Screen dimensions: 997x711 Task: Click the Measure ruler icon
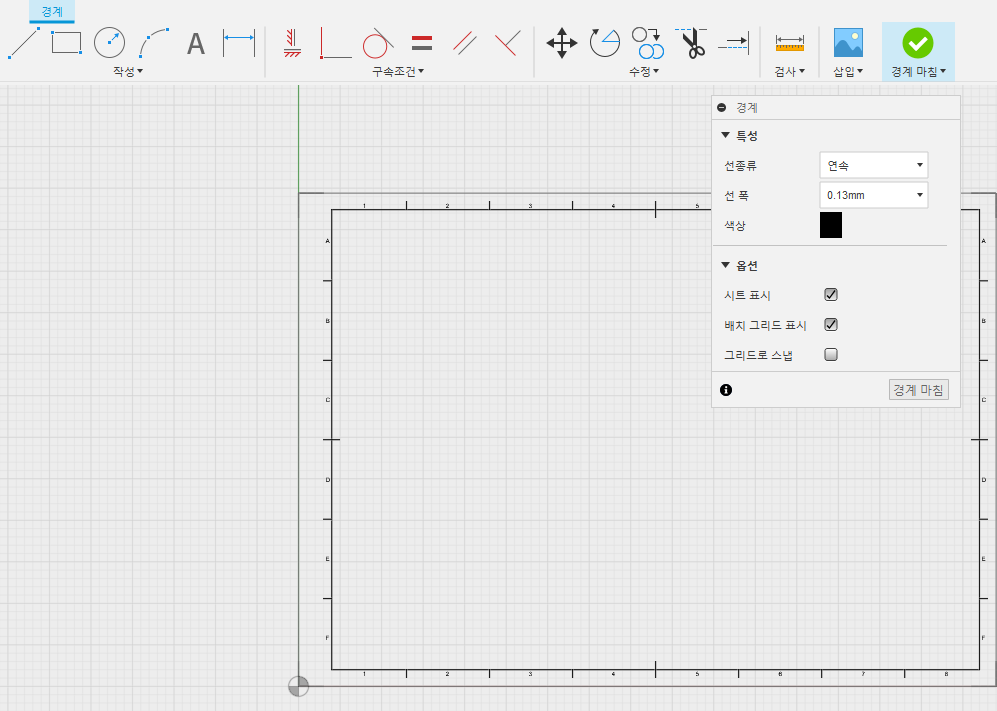coord(789,43)
